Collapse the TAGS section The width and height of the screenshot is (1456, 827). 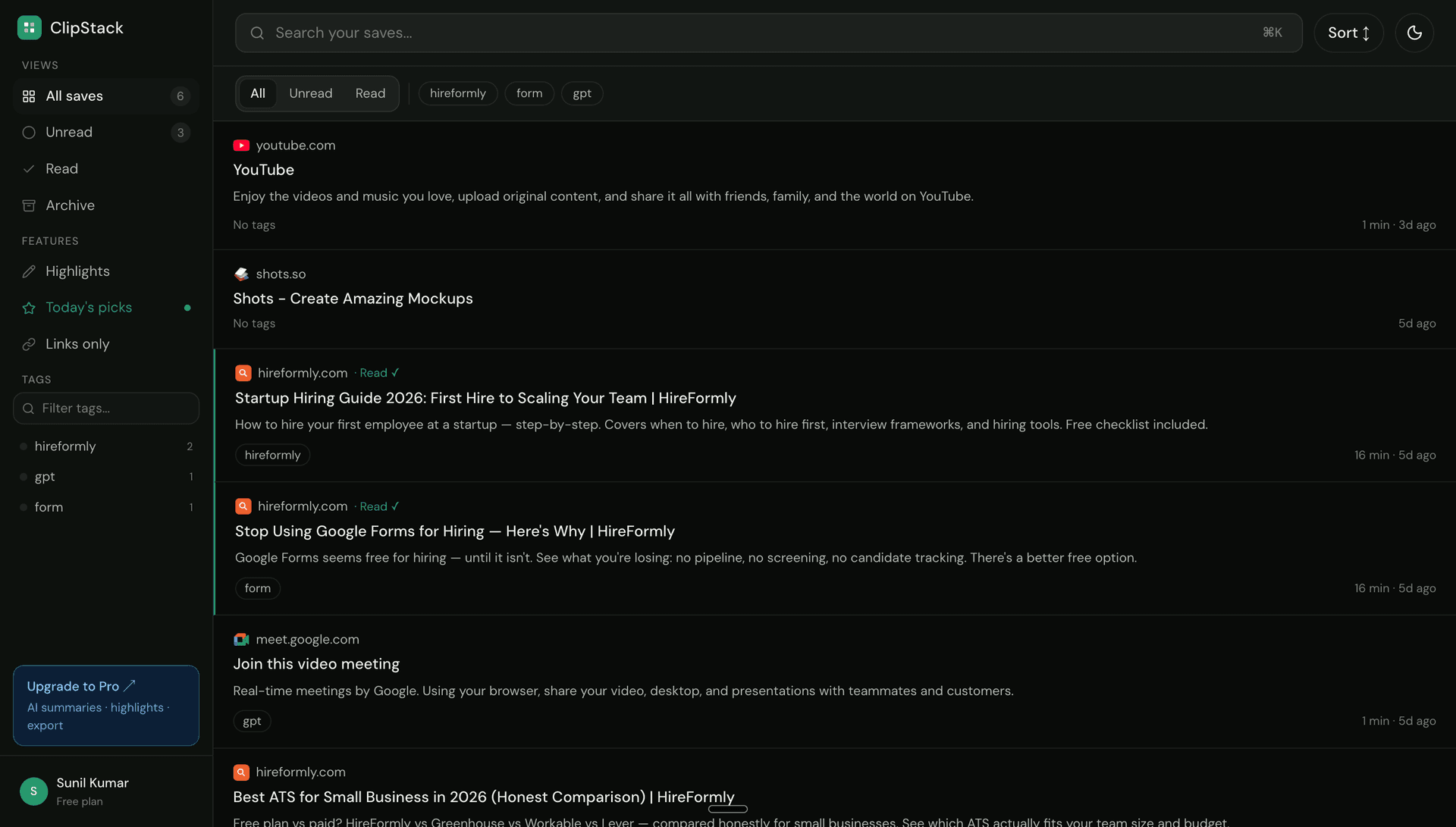coord(36,379)
